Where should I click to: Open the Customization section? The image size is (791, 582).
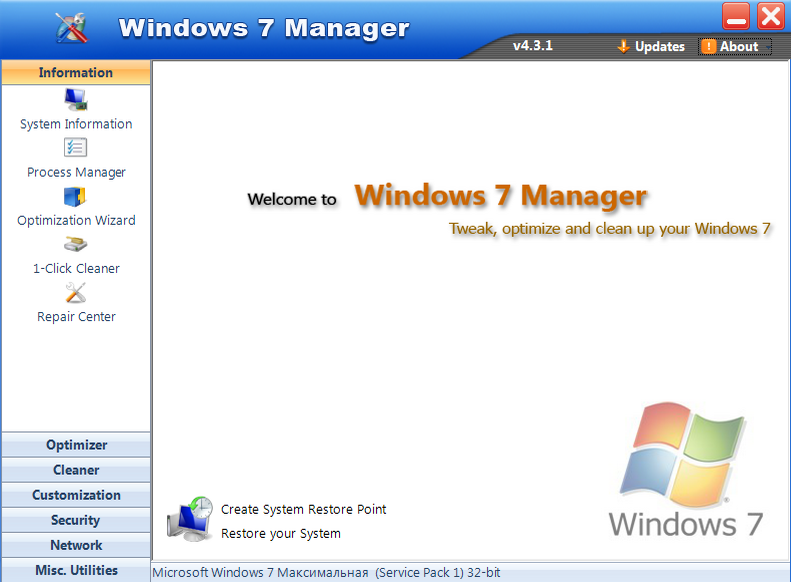coord(76,495)
